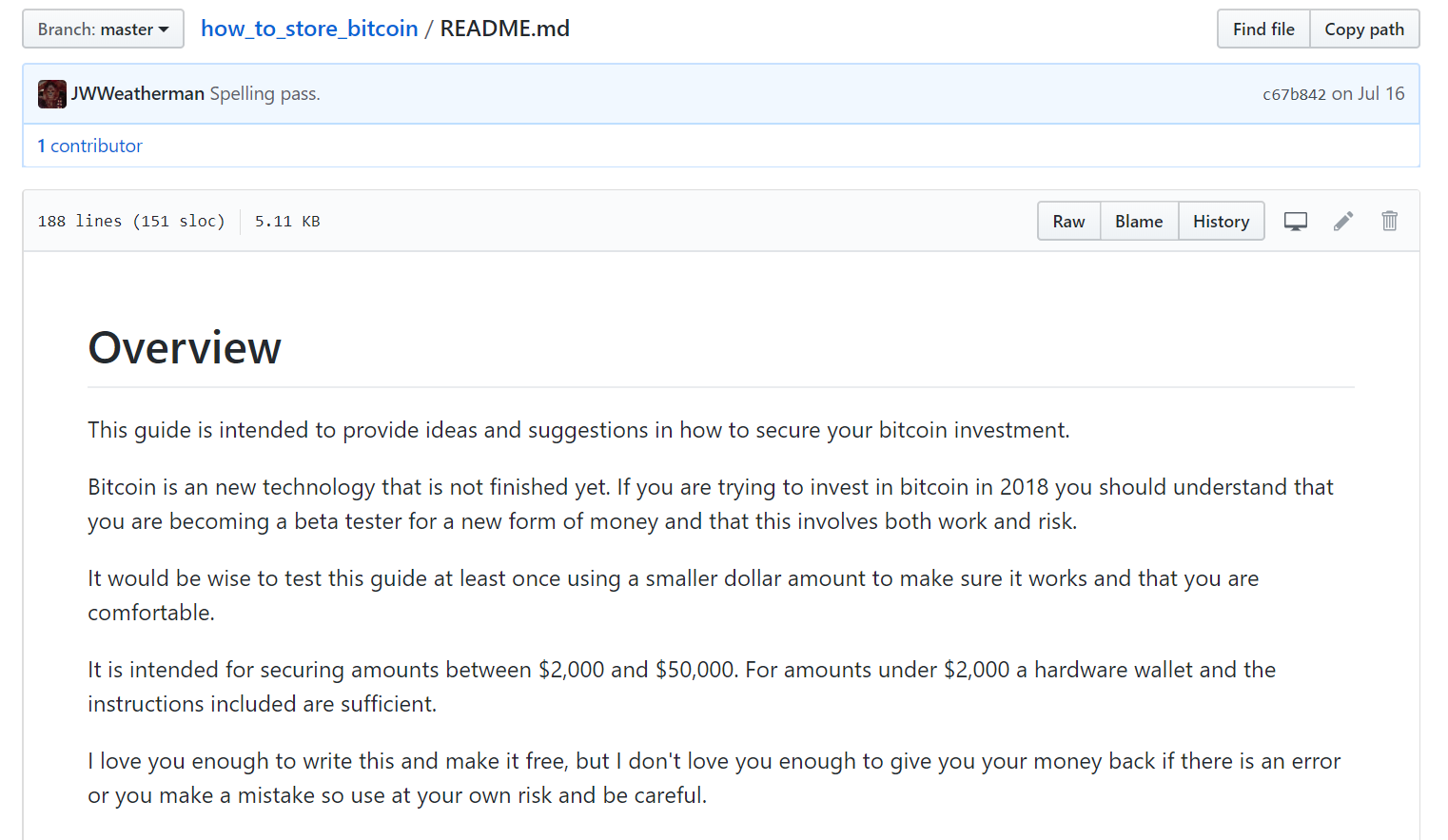Click the pencil icon to edit file
Viewport: 1448px width, 840px height.
pos(1342,222)
